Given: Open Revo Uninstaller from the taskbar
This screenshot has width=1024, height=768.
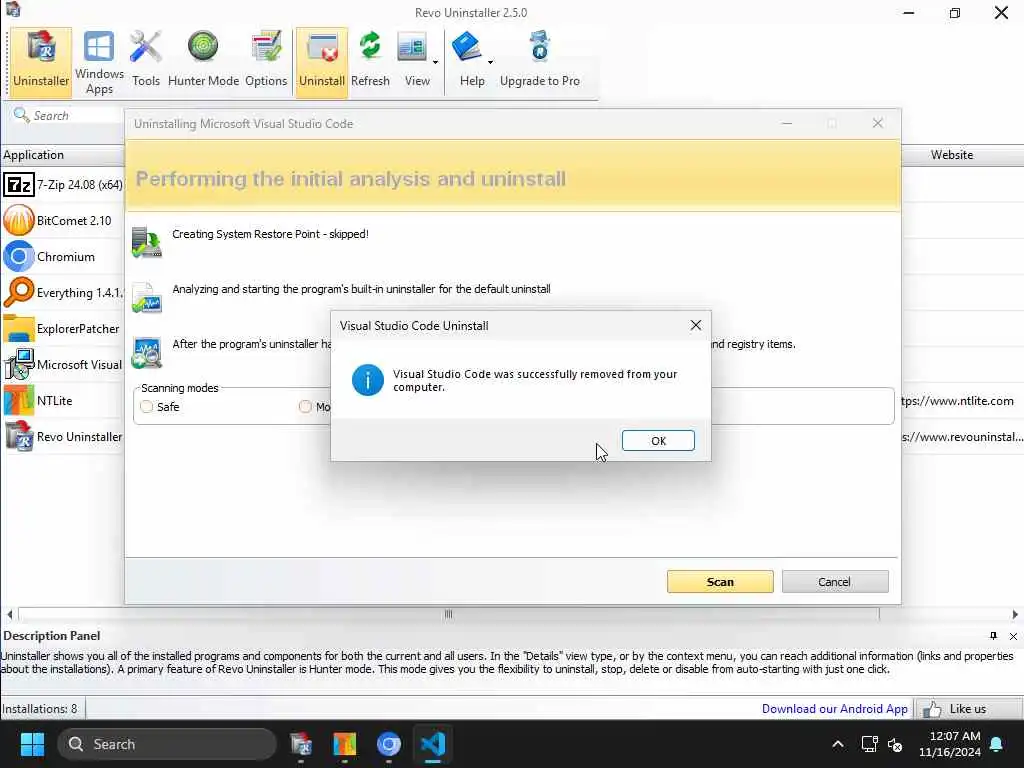Looking at the screenshot, I should click(x=301, y=744).
